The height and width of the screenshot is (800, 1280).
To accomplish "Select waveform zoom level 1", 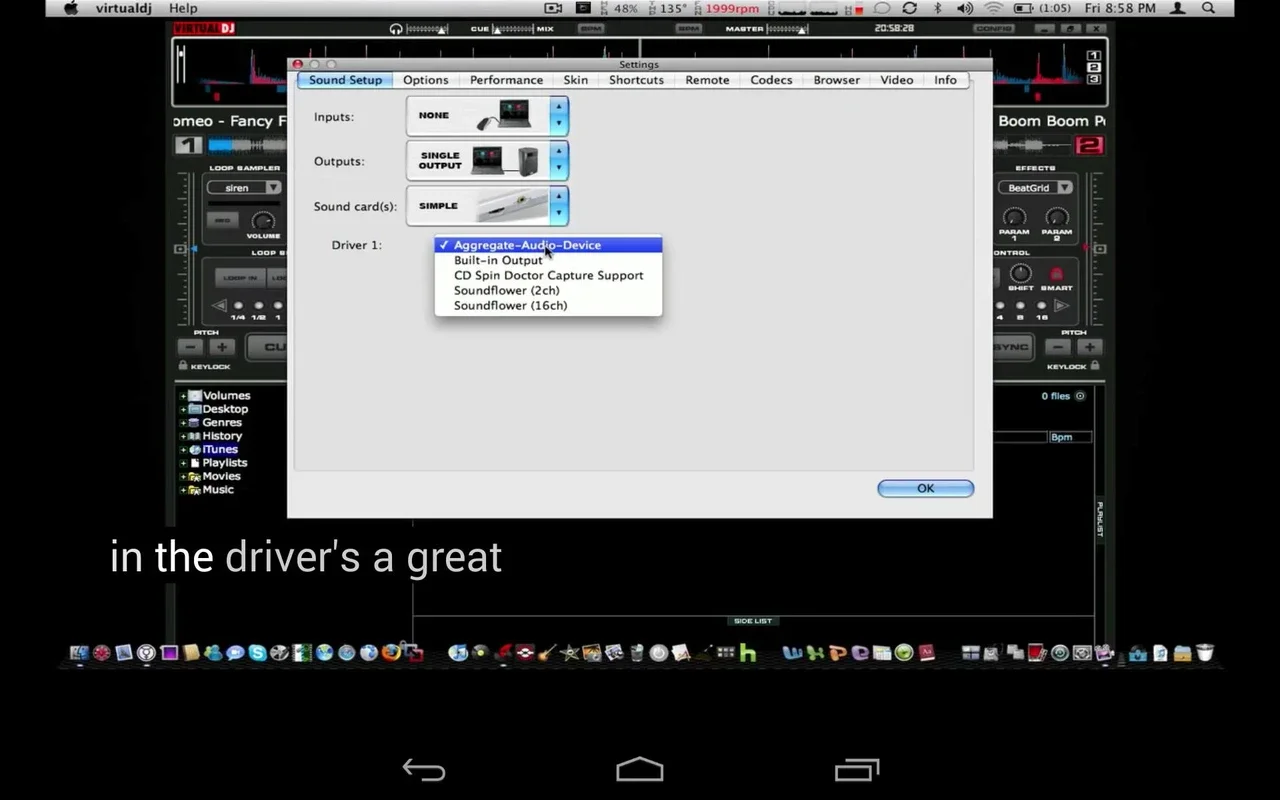I will coord(1094,56).
